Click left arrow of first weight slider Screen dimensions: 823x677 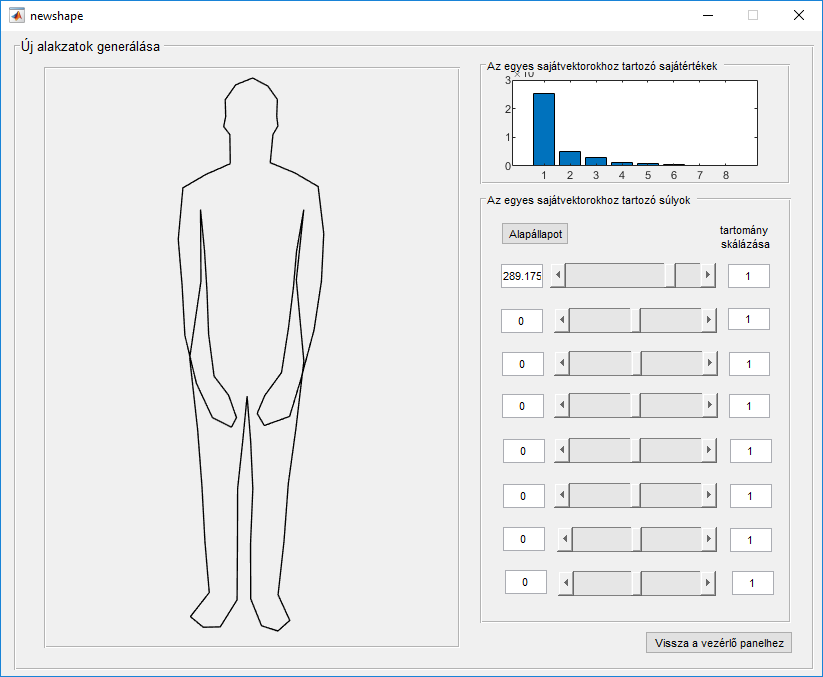click(x=557, y=275)
